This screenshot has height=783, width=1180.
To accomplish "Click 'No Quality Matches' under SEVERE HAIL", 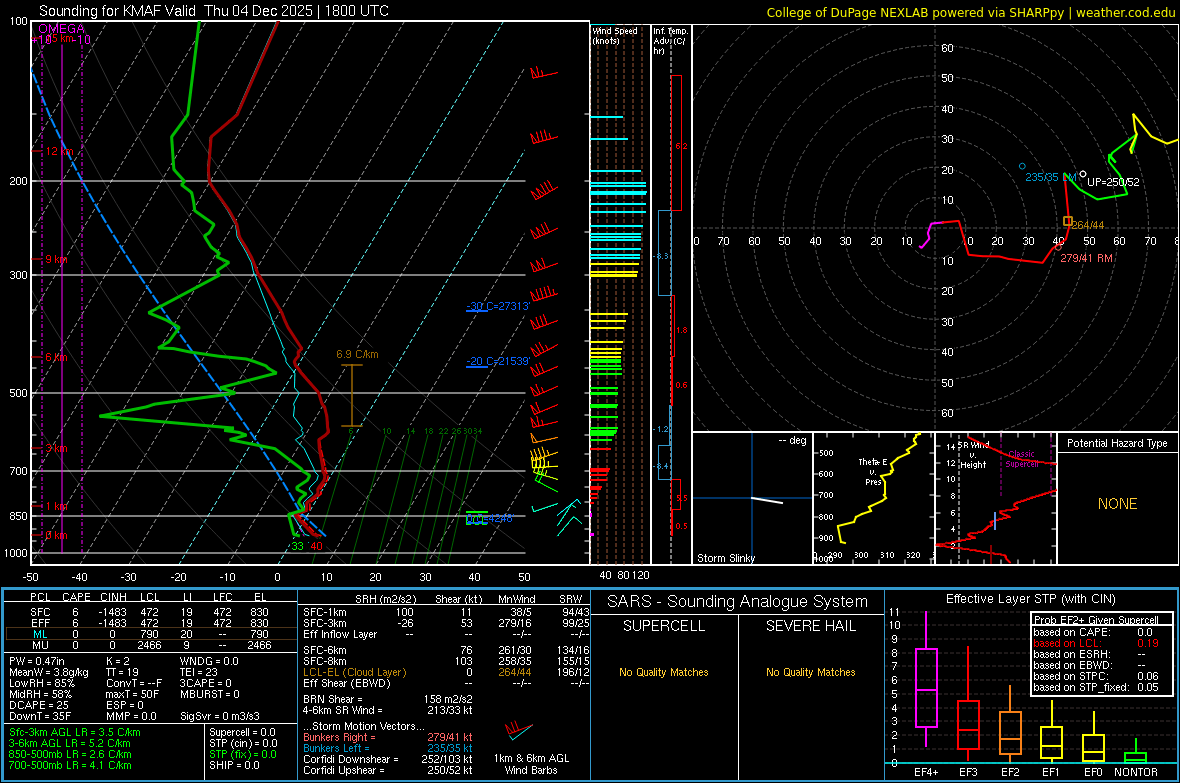I will point(810,672).
